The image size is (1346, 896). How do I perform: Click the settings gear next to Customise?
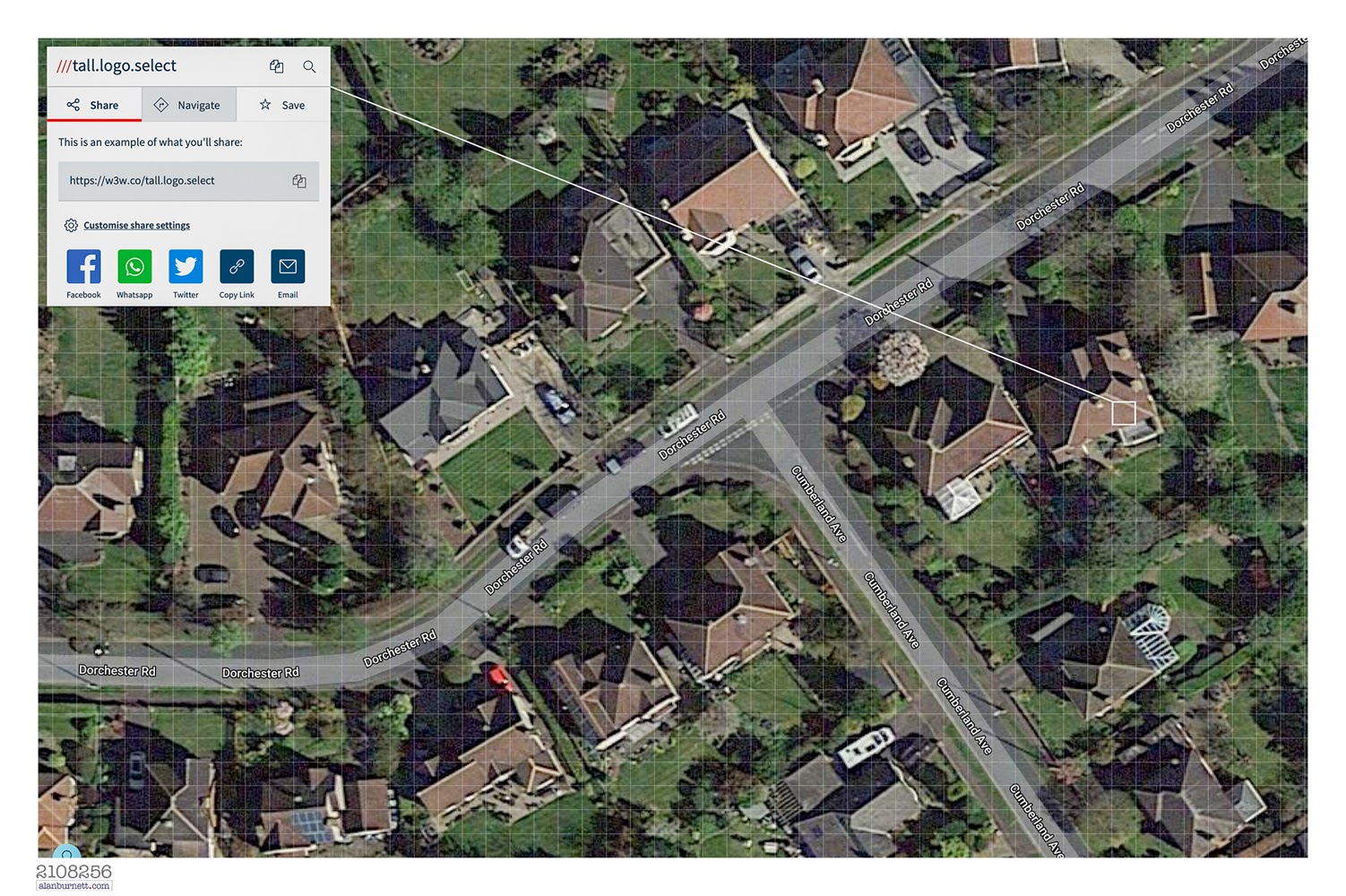[x=71, y=226]
